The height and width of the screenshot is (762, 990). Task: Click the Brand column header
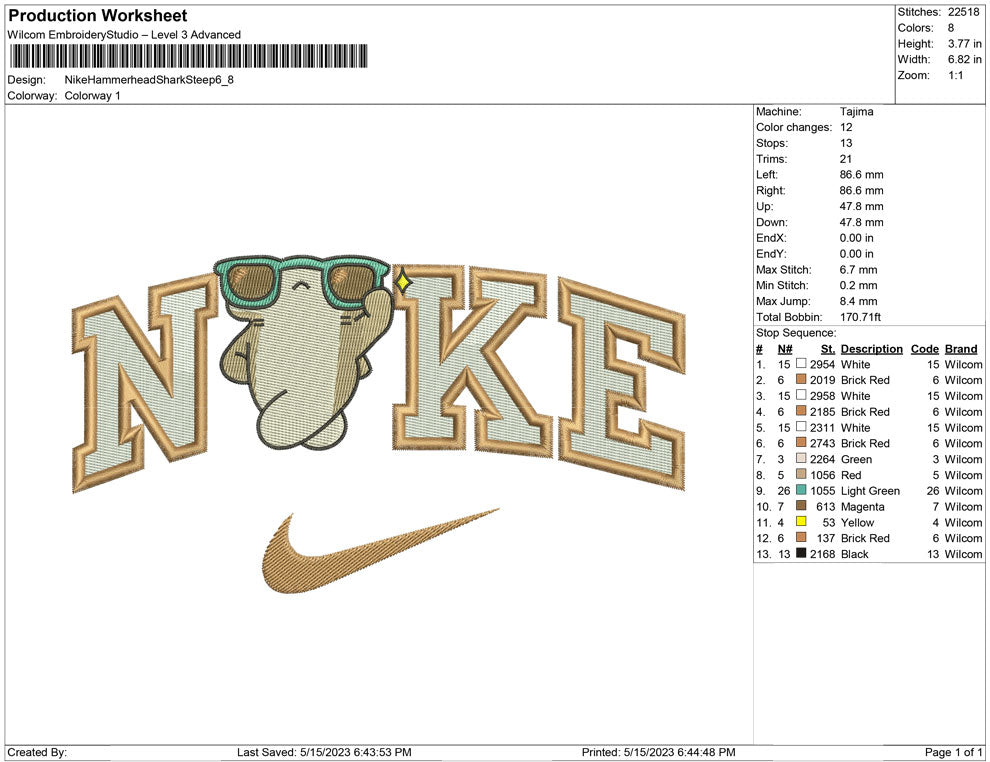(x=961, y=349)
